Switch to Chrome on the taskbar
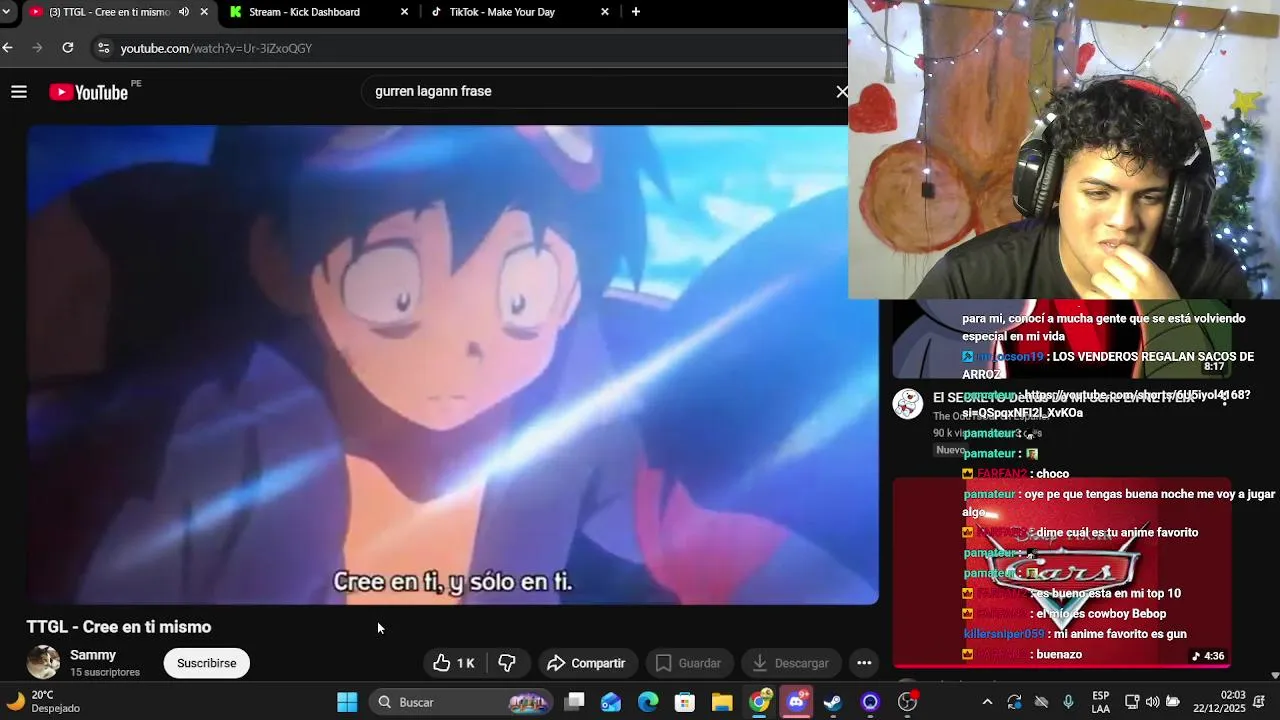This screenshot has height=720, width=1280. tap(760, 702)
